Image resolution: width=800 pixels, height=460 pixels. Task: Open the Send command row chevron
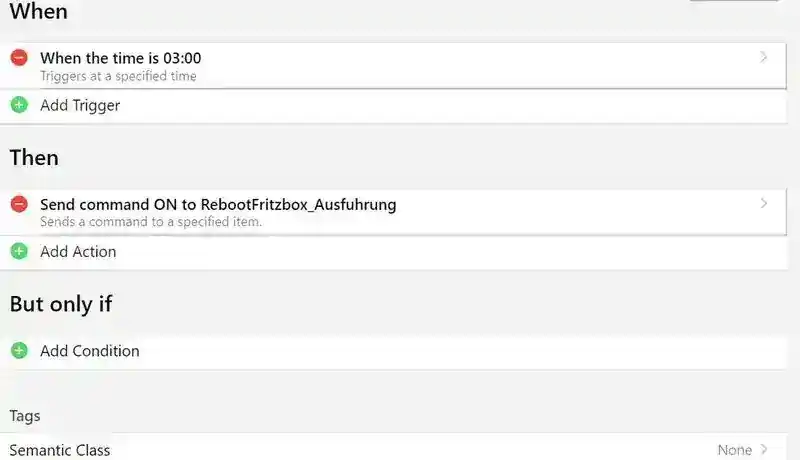click(764, 204)
